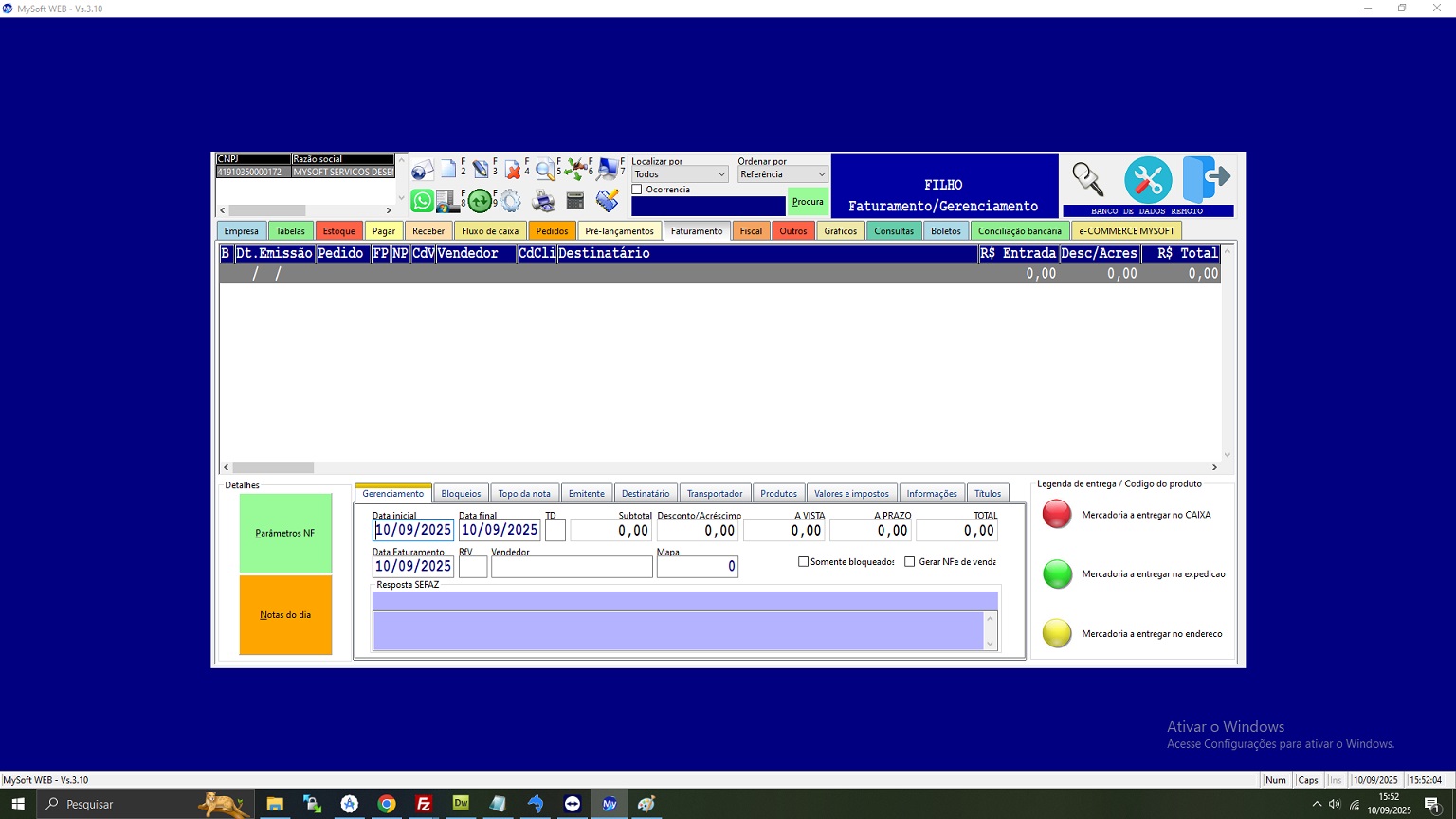1456x819 pixels.
Task: Click the Notas do dia button
Action: click(x=284, y=614)
